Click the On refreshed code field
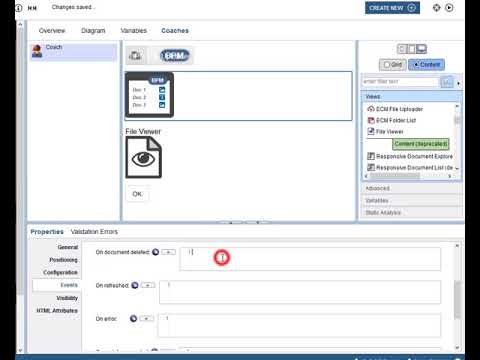480x360 pixels. coord(300,292)
